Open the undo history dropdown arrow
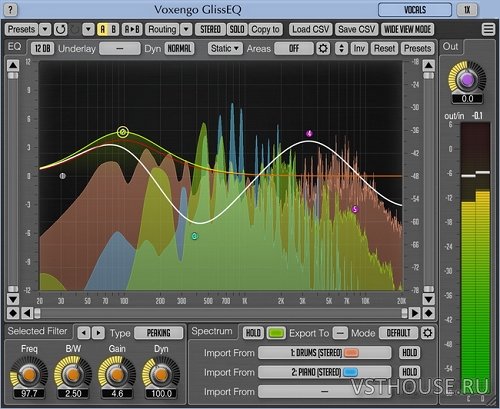500x409 pixels. point(88,30)
